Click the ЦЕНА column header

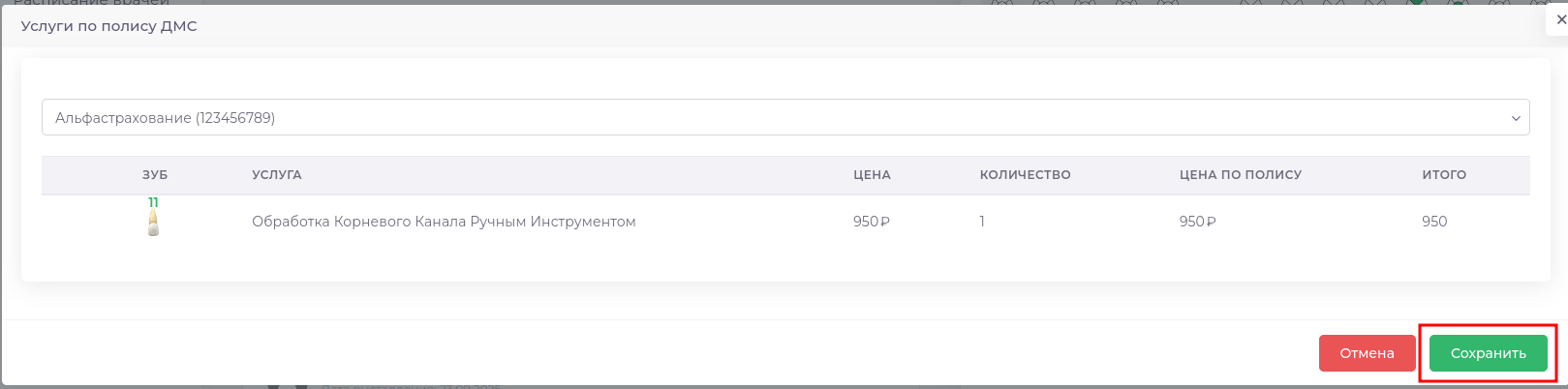click(x=872, y=175)
